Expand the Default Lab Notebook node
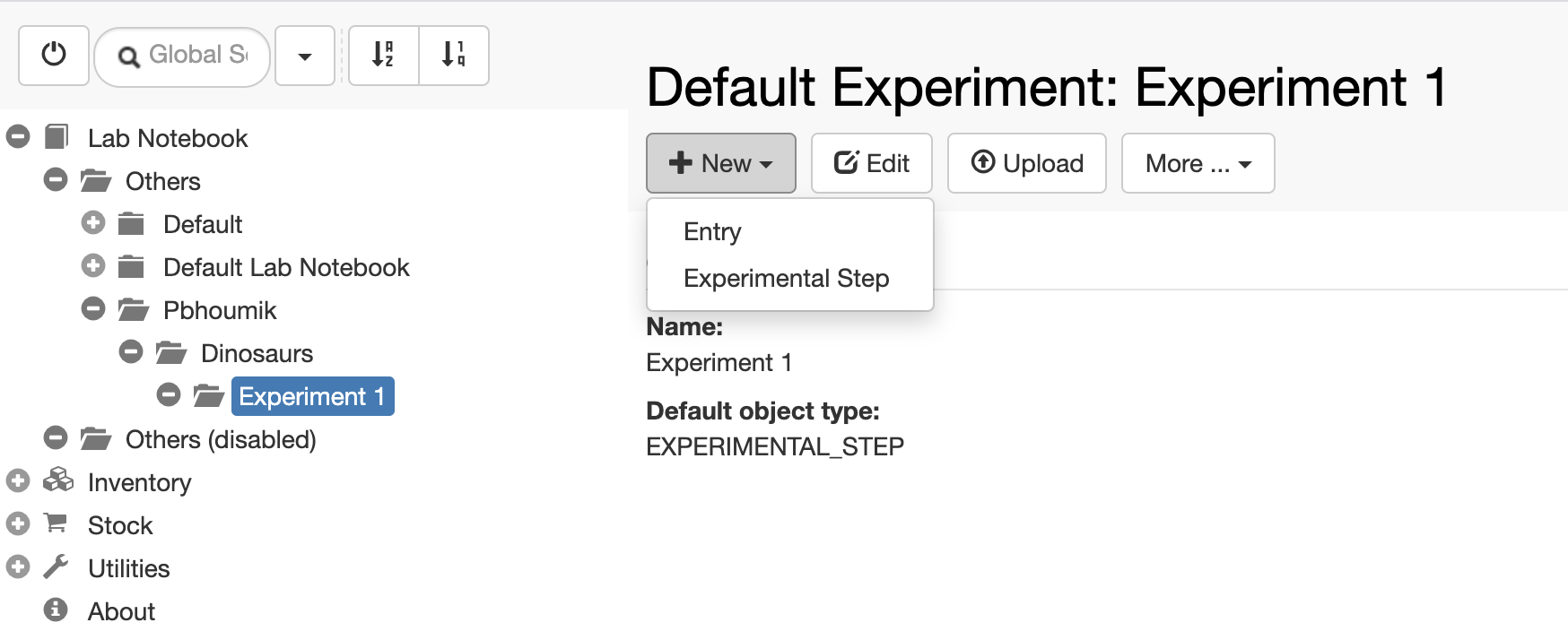1568x640 pixels. 93,266
